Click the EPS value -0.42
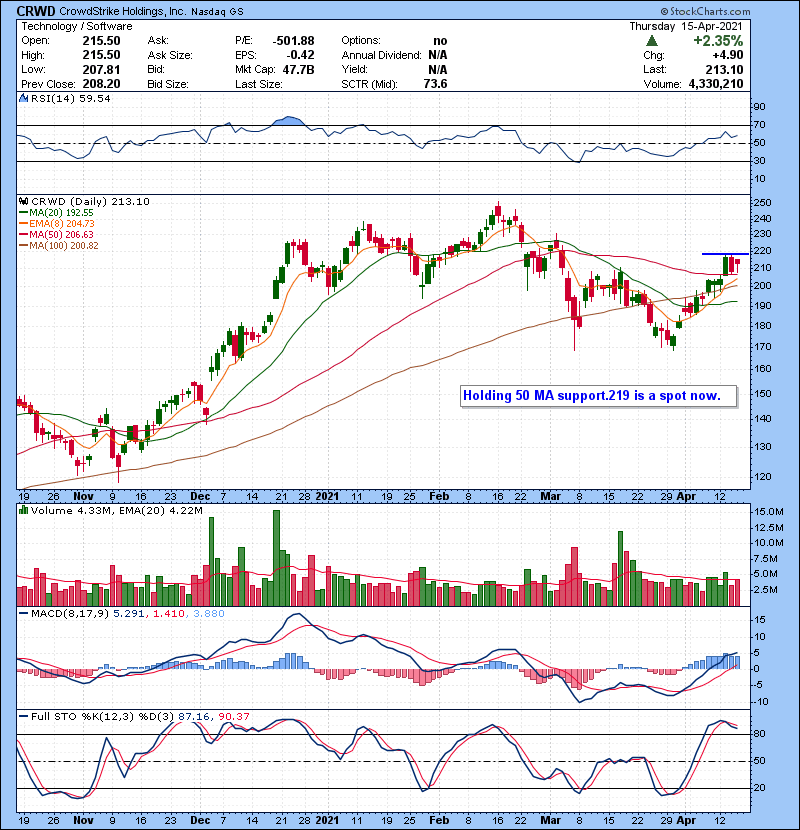800x830 pixels. [x=300, y=55]
